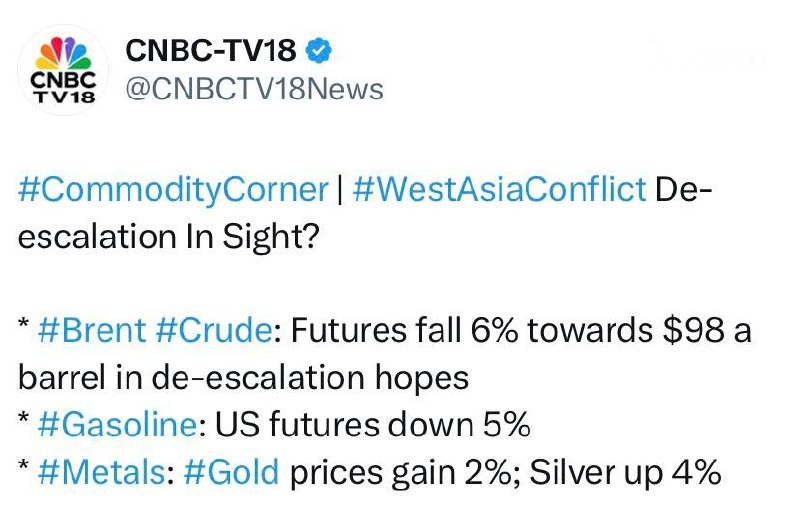The width and height of the screenshot is (800, 532).
Task: Open the #Gasoline hashtag
Action: (116, 425)
